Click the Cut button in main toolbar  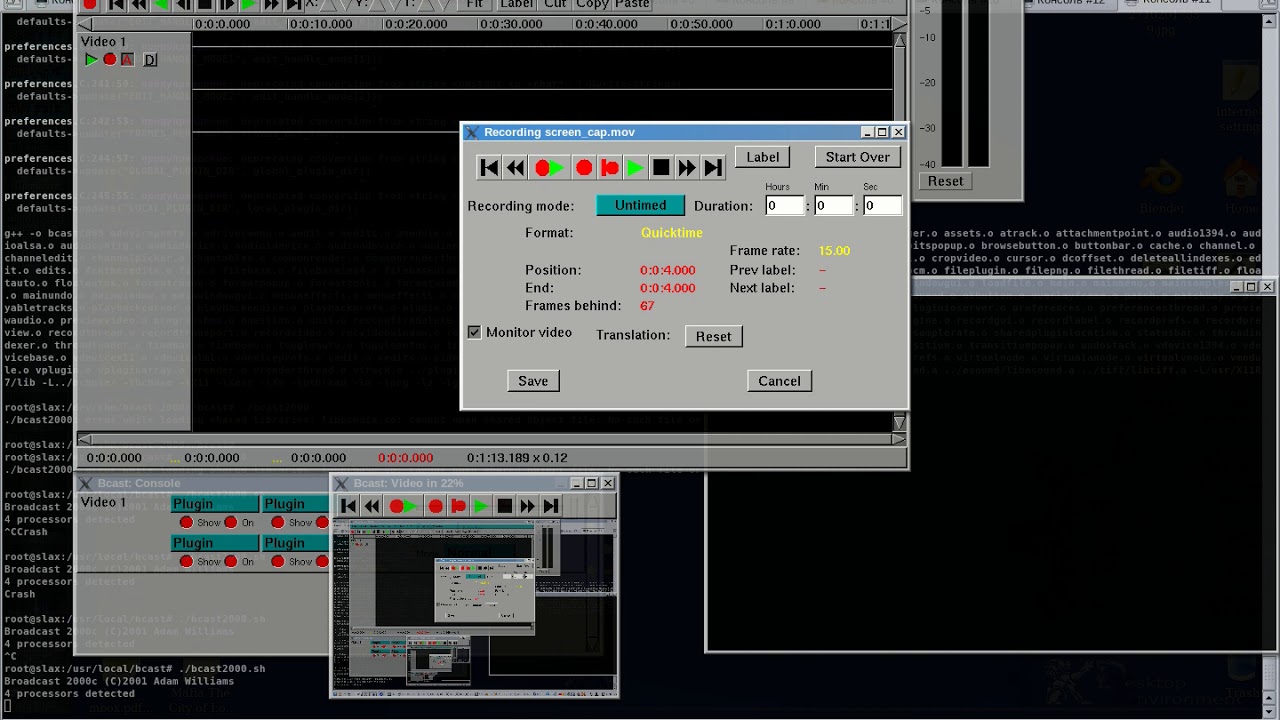point(555,4)
